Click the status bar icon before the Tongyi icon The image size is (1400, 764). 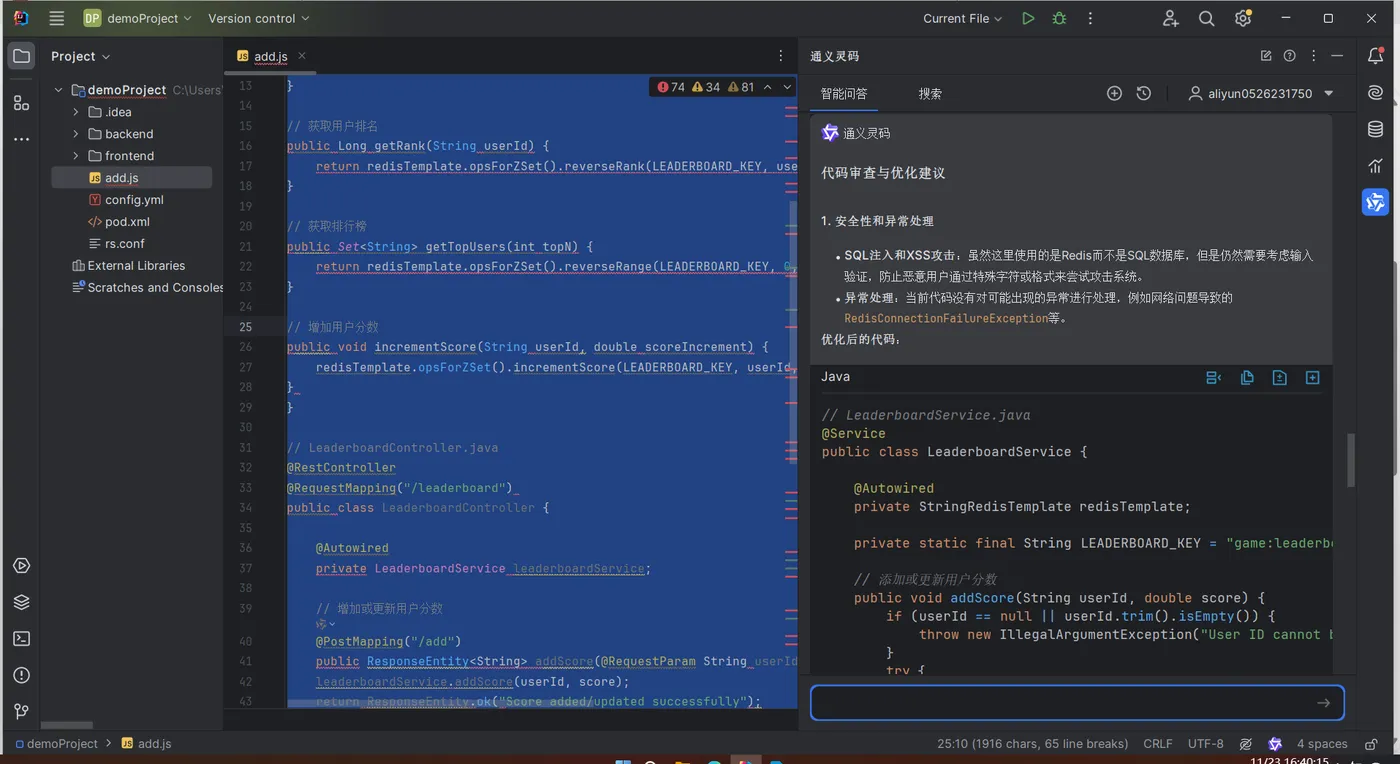[1246, 744]
